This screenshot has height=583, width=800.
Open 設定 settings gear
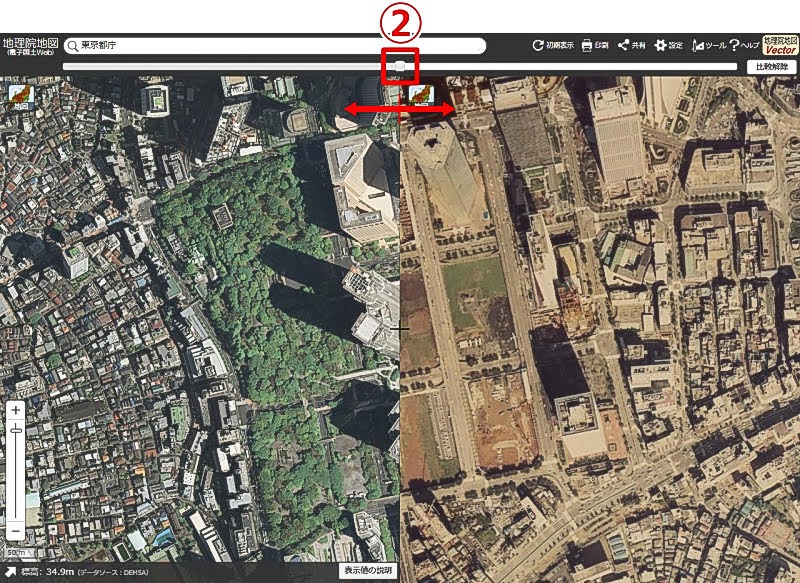coord(668,45)
